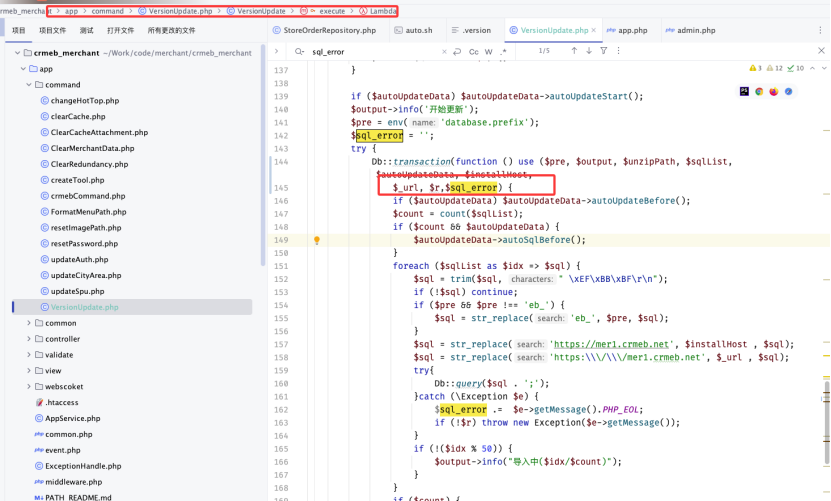Screen dimensions: 831x501
Task: Open in PhpStorm built-in preview icon
Action: 744,91
